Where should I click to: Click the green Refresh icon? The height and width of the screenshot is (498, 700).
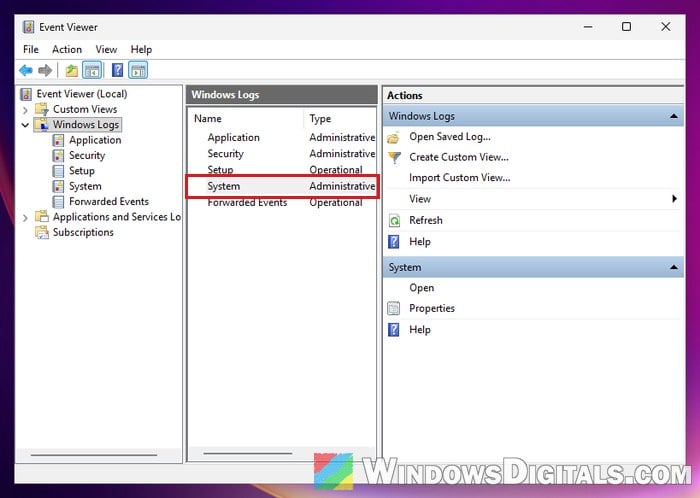(x=394, y=220)
